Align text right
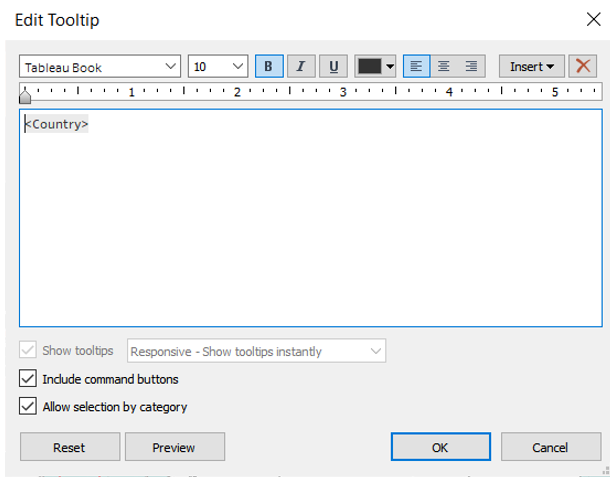This screenshot has height=481, width=613. coord(471,66)
